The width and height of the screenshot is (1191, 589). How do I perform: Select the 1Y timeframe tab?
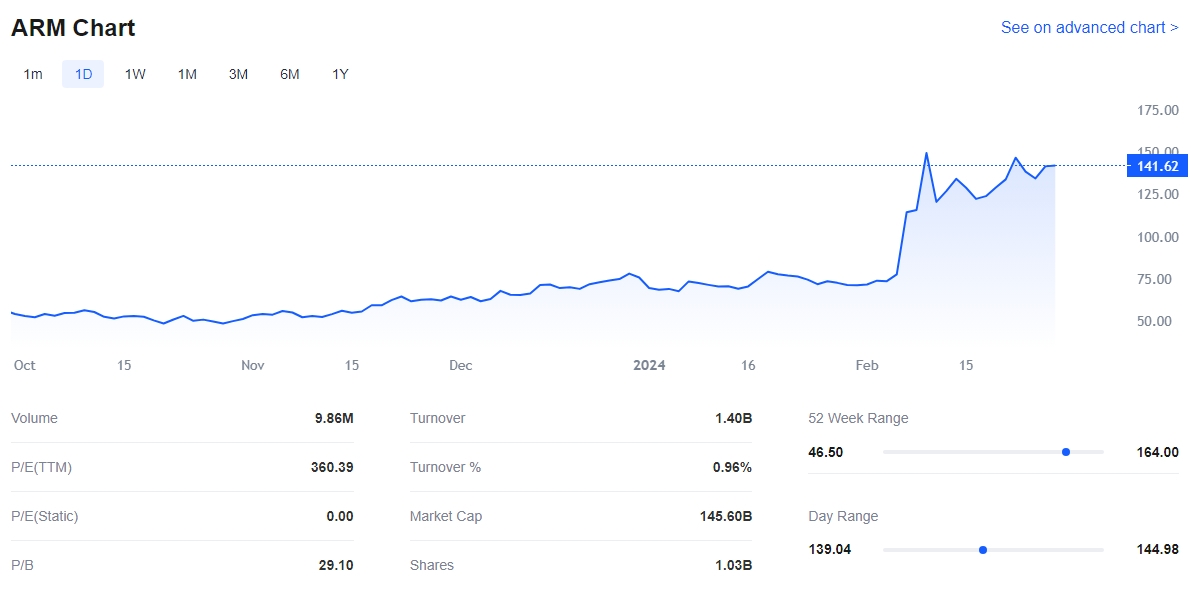tap(340, 74)
